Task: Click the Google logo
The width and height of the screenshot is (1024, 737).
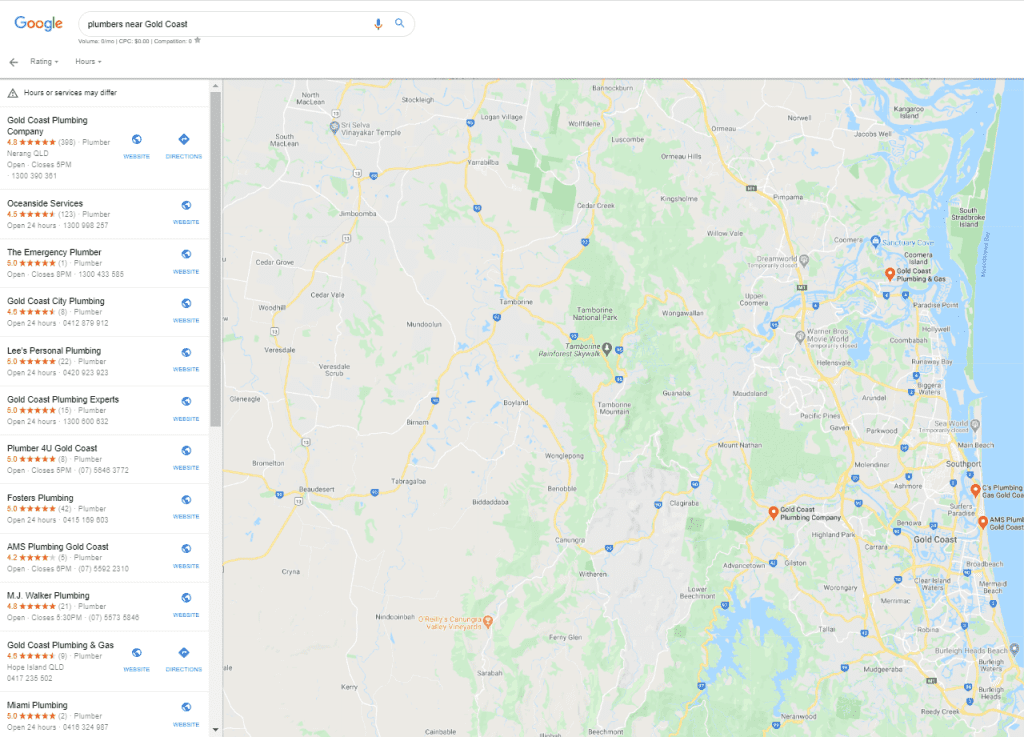Action: pos(39,23)
